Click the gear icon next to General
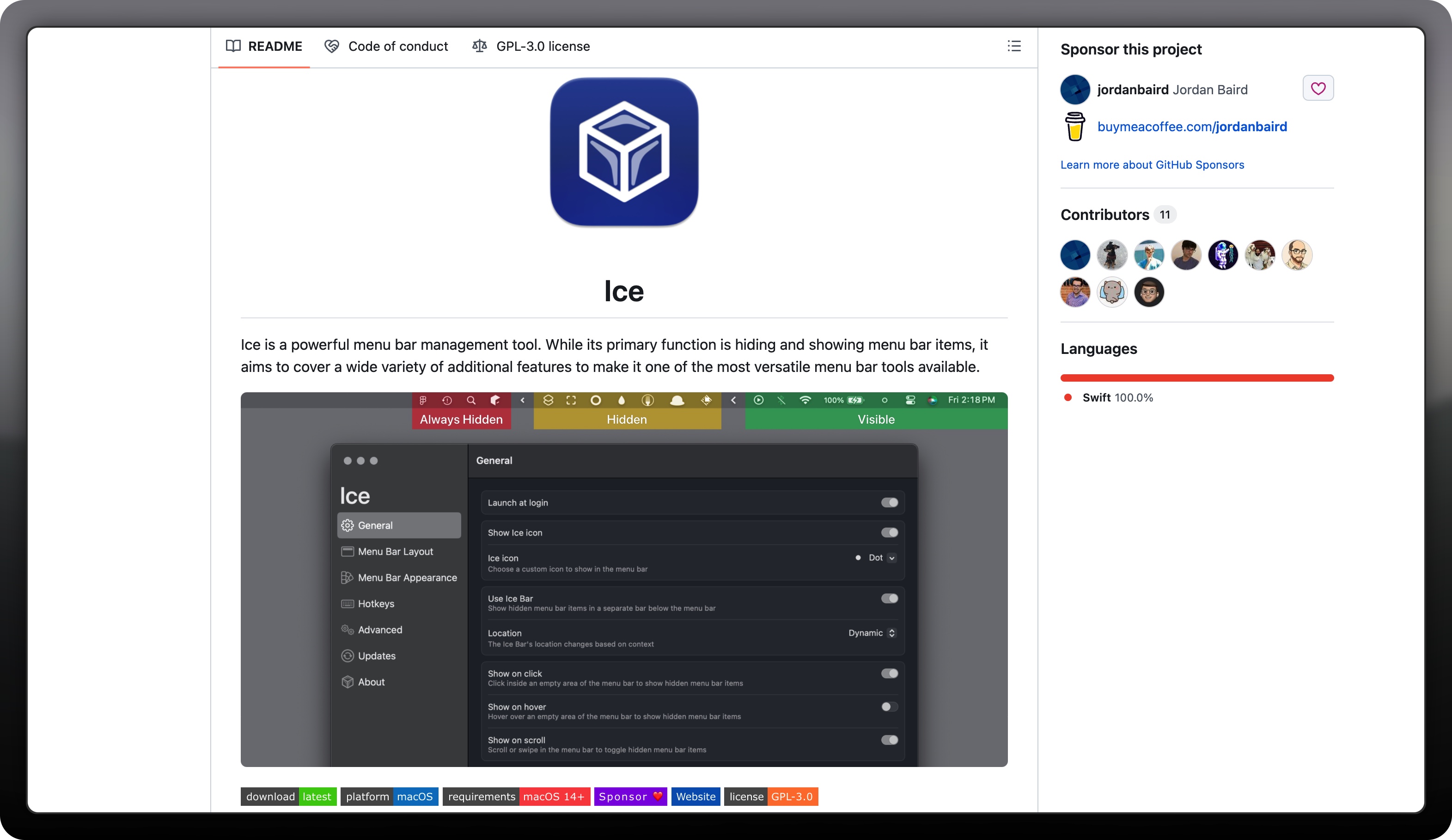1452x840 pixels. coord(348,525)
